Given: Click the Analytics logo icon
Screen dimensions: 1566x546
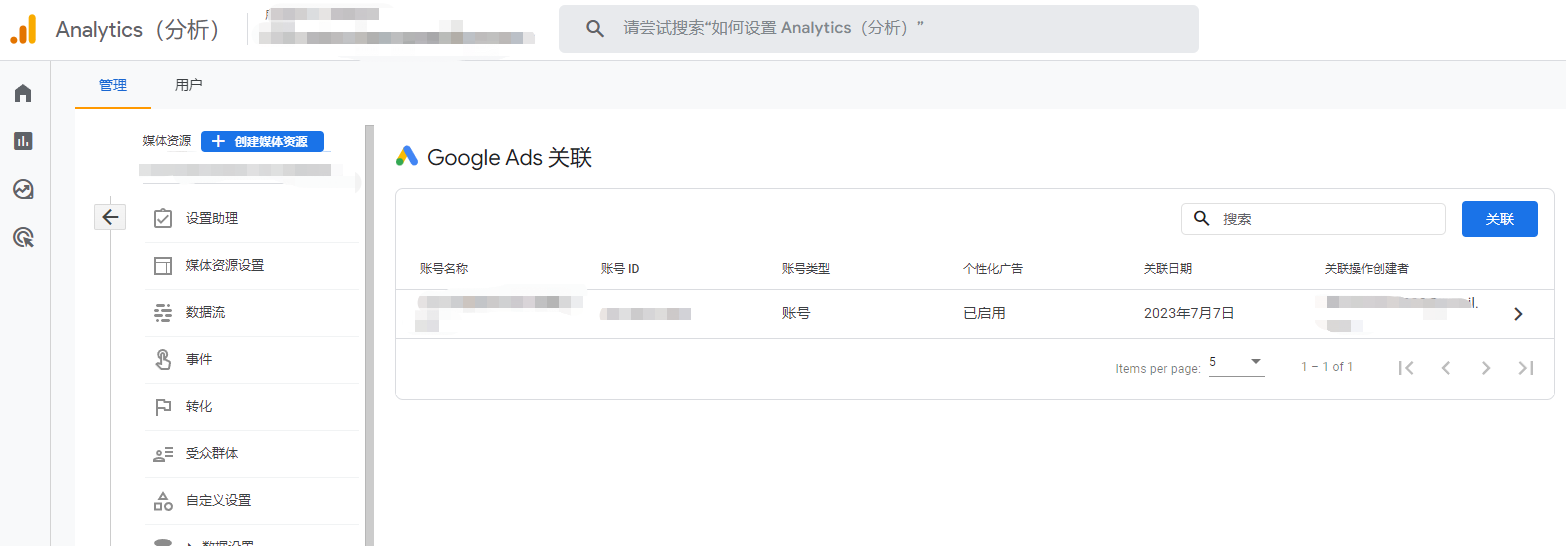Looking at the screenshot, I should (23, 29).
